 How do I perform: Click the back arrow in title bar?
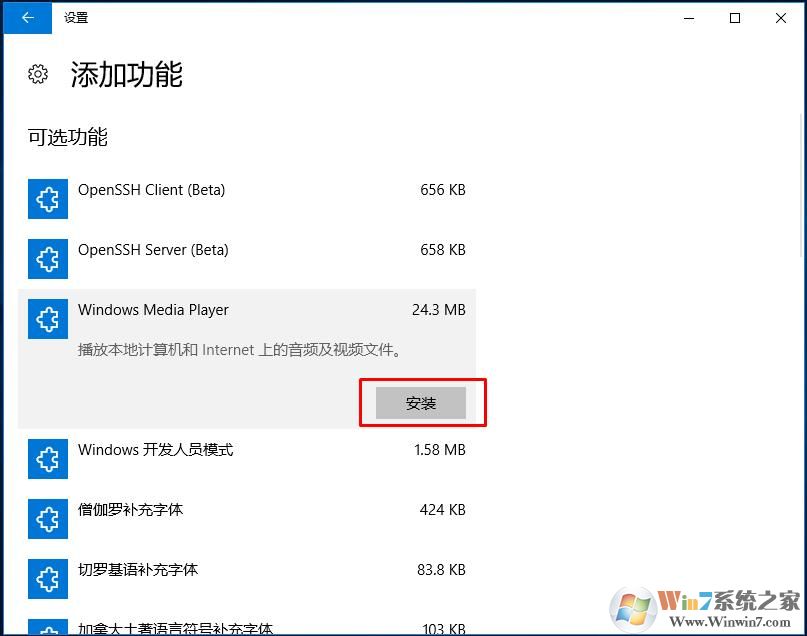click(x=27, y=18)
